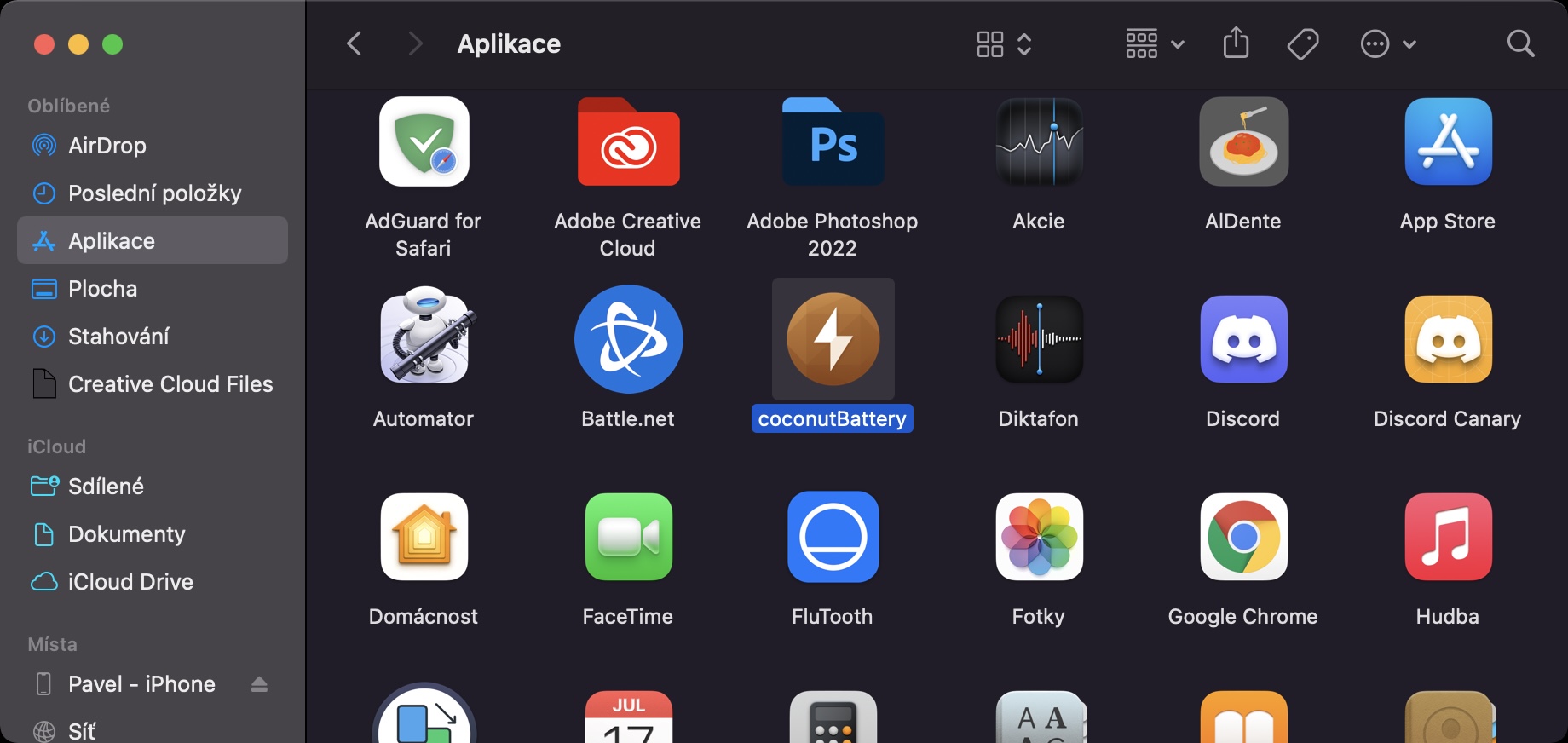Viewport: 1568px width, 743px height.
Task: Go back with the left chevron
Action: [355, 43]
